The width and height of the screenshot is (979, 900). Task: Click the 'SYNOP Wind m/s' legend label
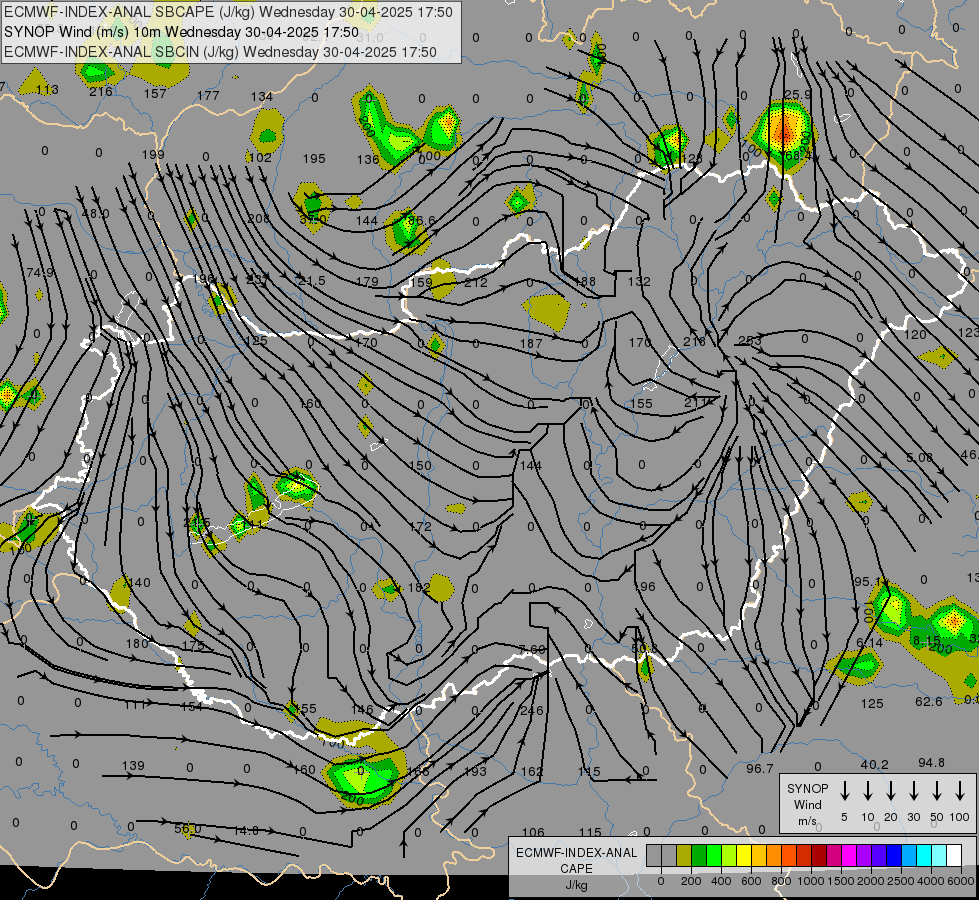[807, 804]
